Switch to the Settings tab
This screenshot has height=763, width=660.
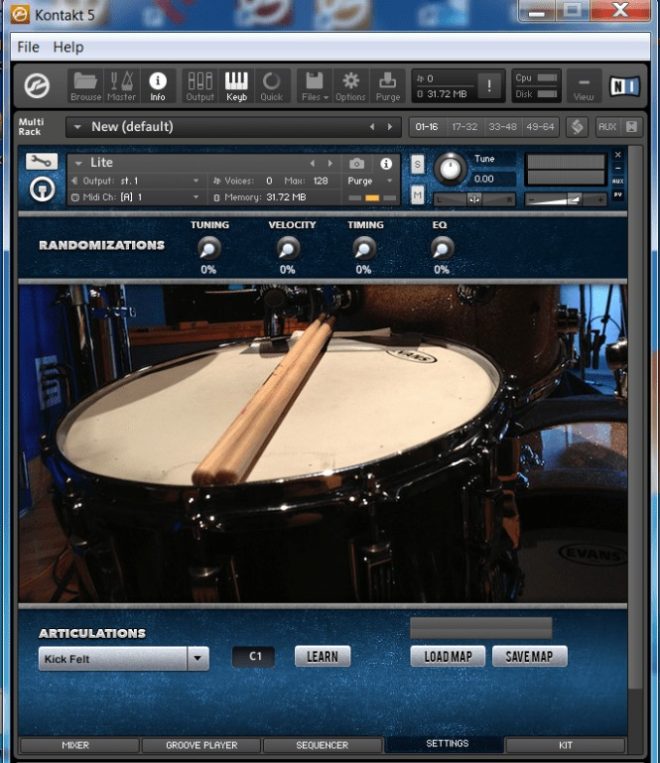444,744
